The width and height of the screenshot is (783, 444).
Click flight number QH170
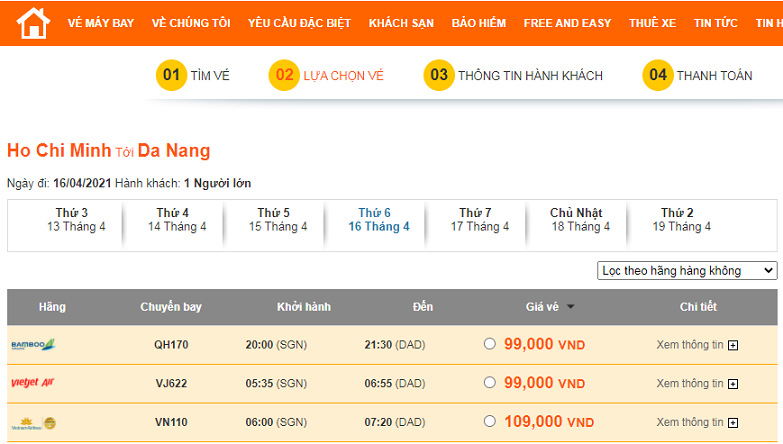[171, 345]
